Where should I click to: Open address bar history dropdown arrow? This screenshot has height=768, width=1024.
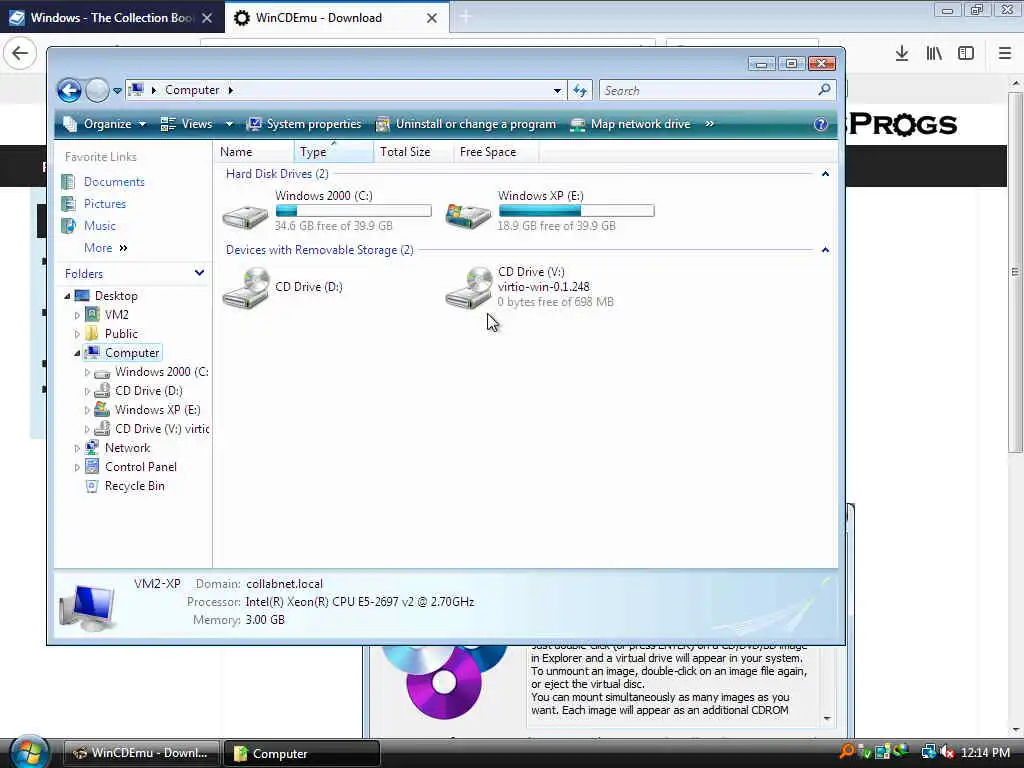557,91
